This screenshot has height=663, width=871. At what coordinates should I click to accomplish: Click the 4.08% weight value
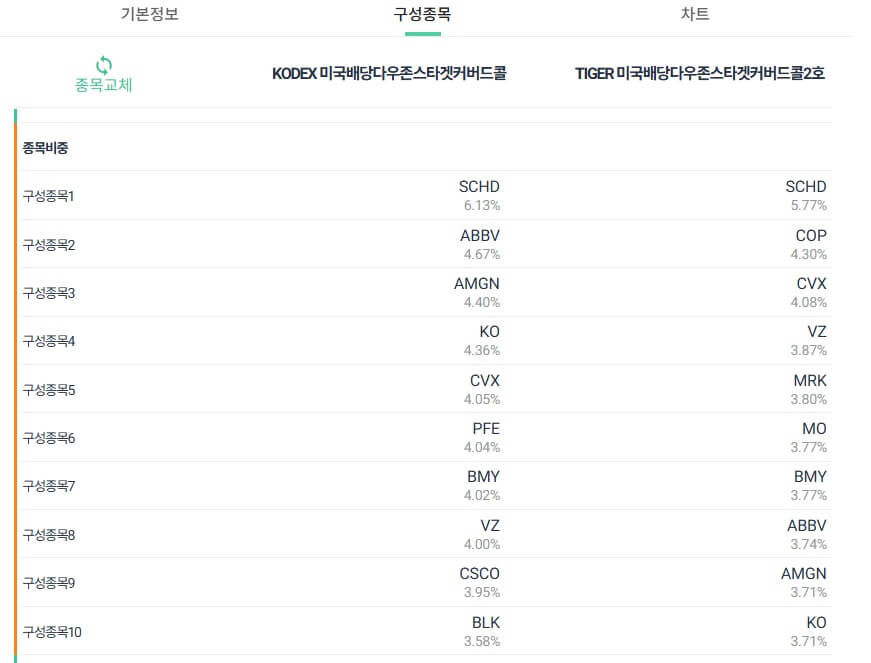coord(808,302)
